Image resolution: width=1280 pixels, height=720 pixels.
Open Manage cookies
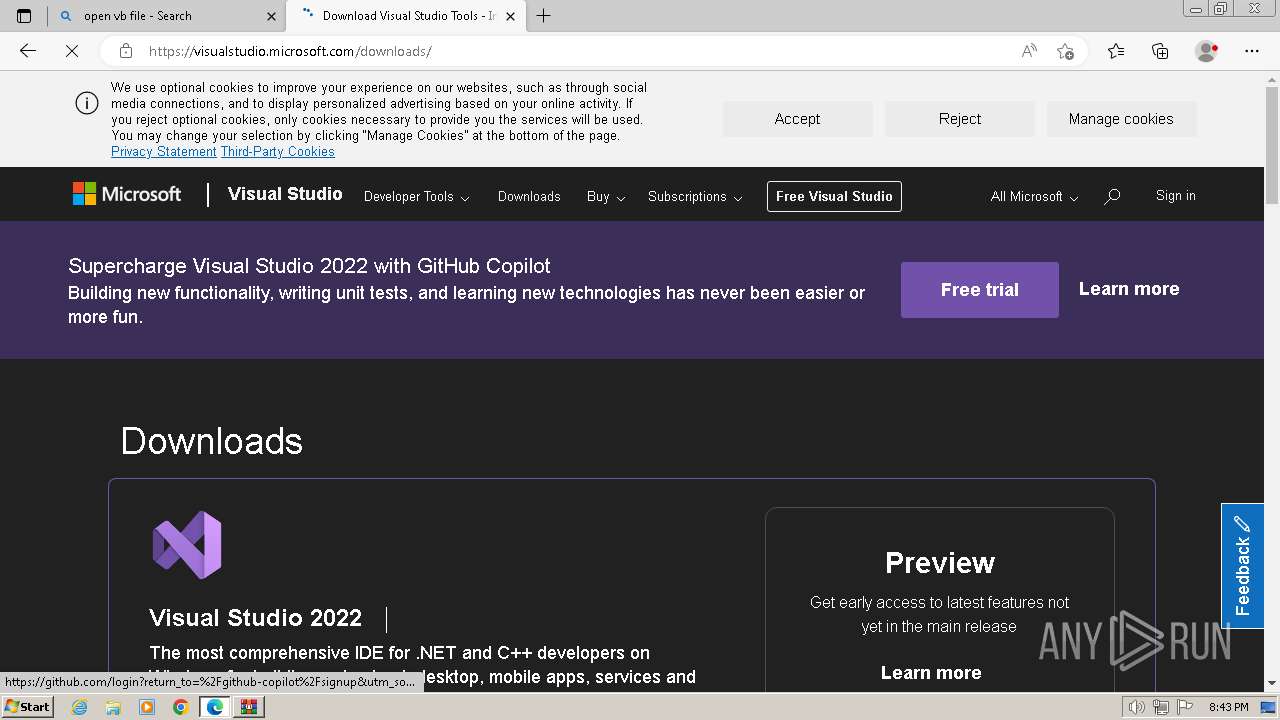1121,119
